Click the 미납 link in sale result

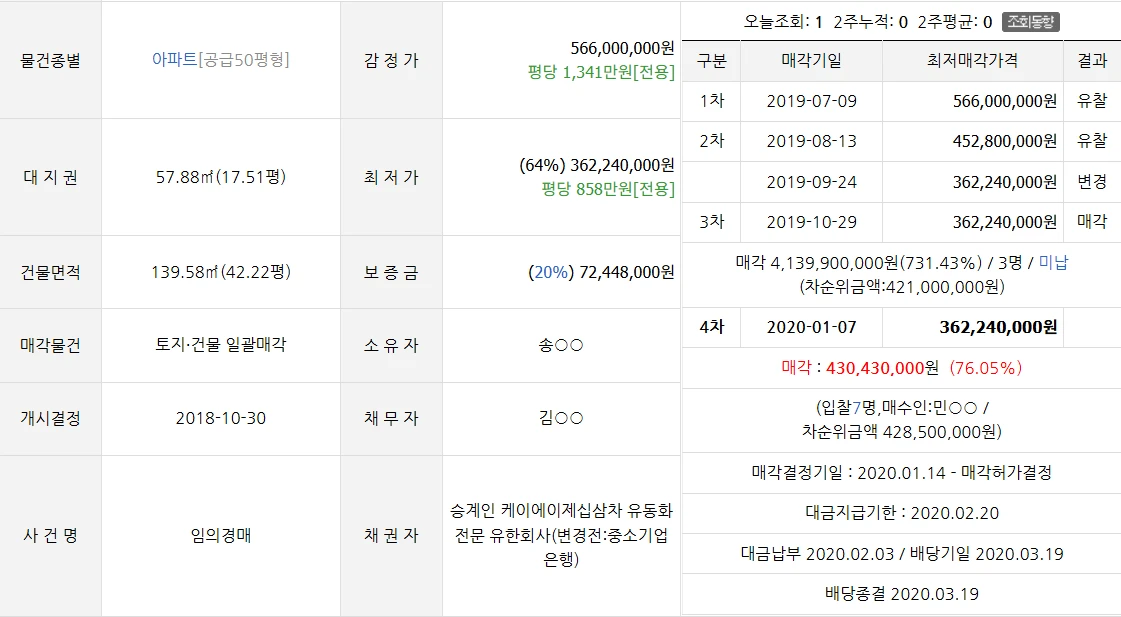pyautogui.click(x=1053, y=262)
